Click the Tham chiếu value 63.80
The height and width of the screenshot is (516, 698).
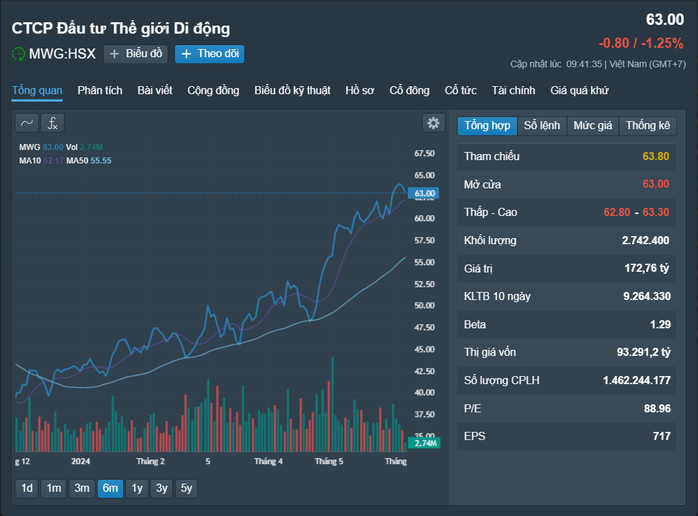(x=656, y=156)
